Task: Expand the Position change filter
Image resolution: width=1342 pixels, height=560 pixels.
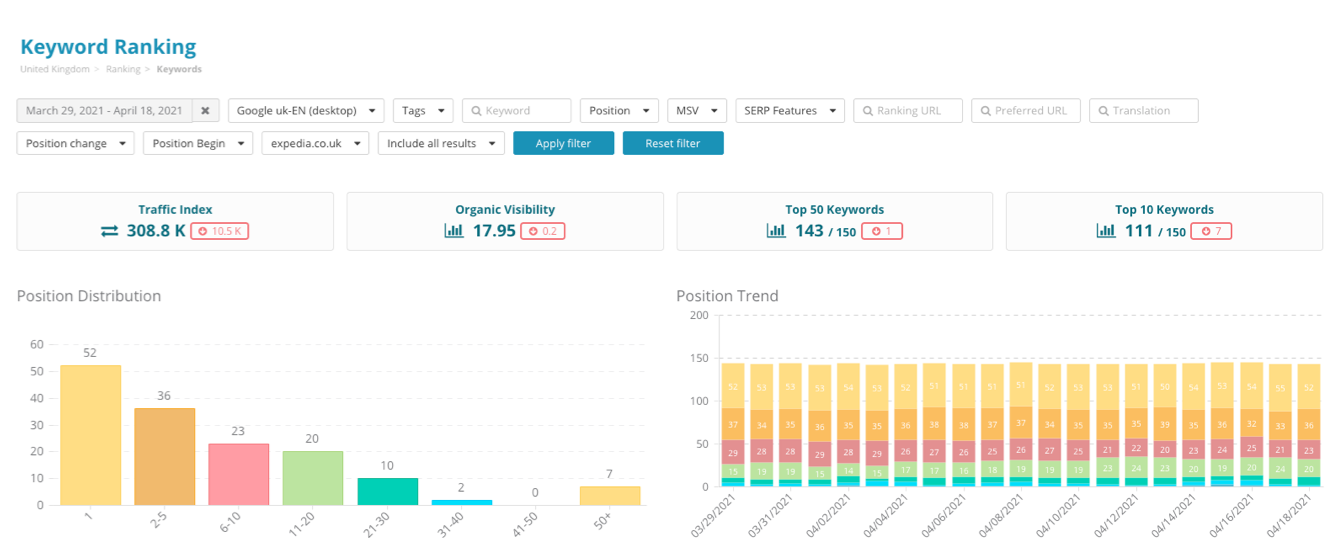Action: click(75, 144)
